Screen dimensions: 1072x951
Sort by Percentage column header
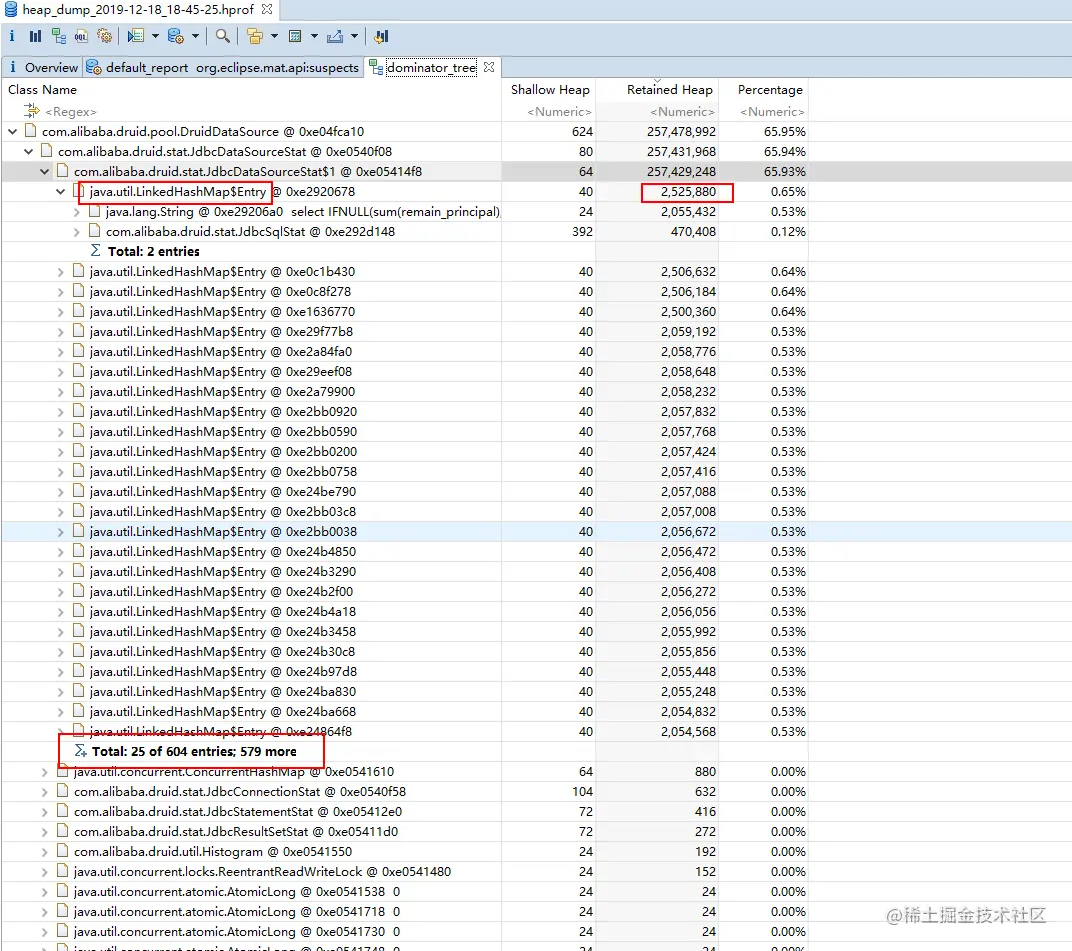[770, 90]
